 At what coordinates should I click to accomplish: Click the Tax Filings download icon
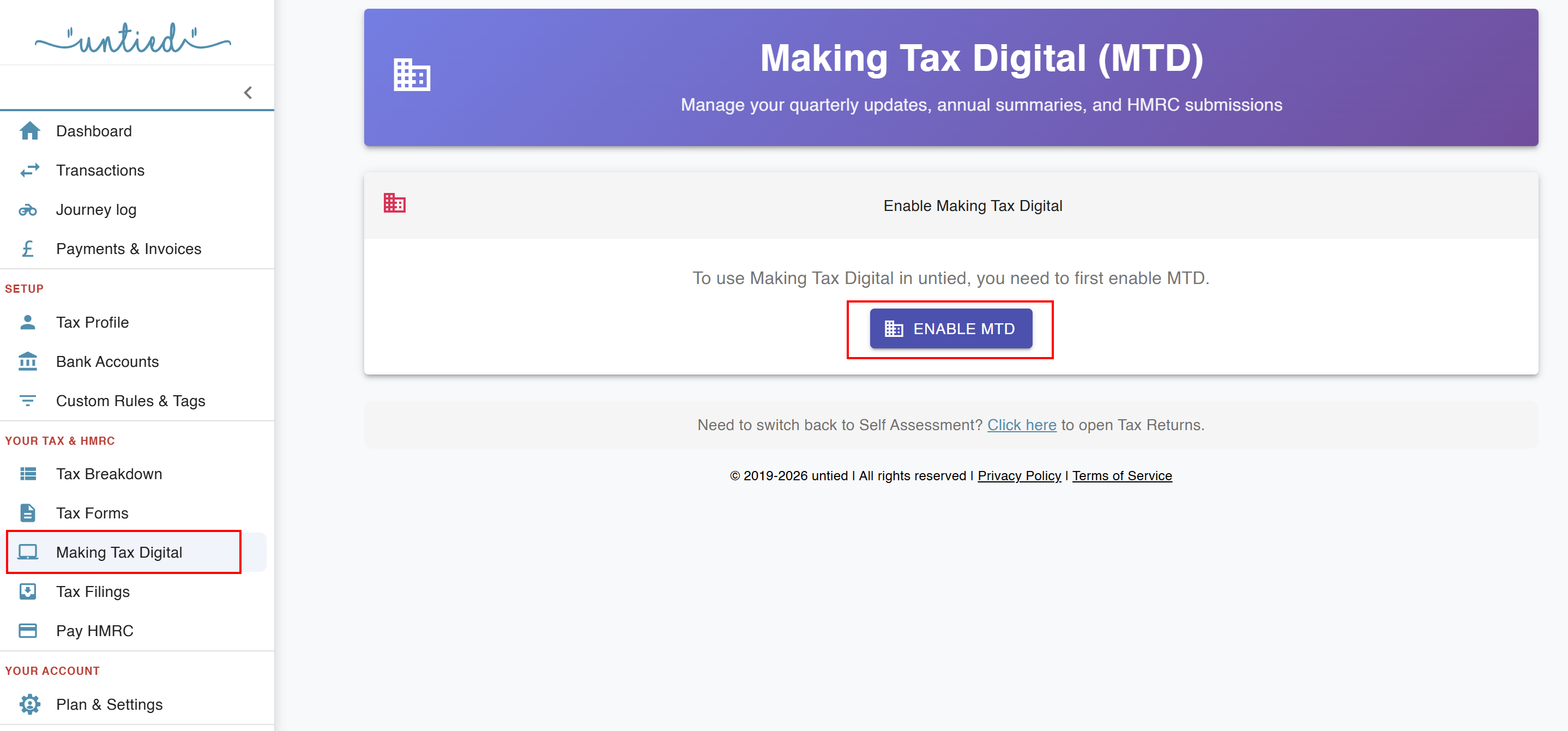click(28, 591)
